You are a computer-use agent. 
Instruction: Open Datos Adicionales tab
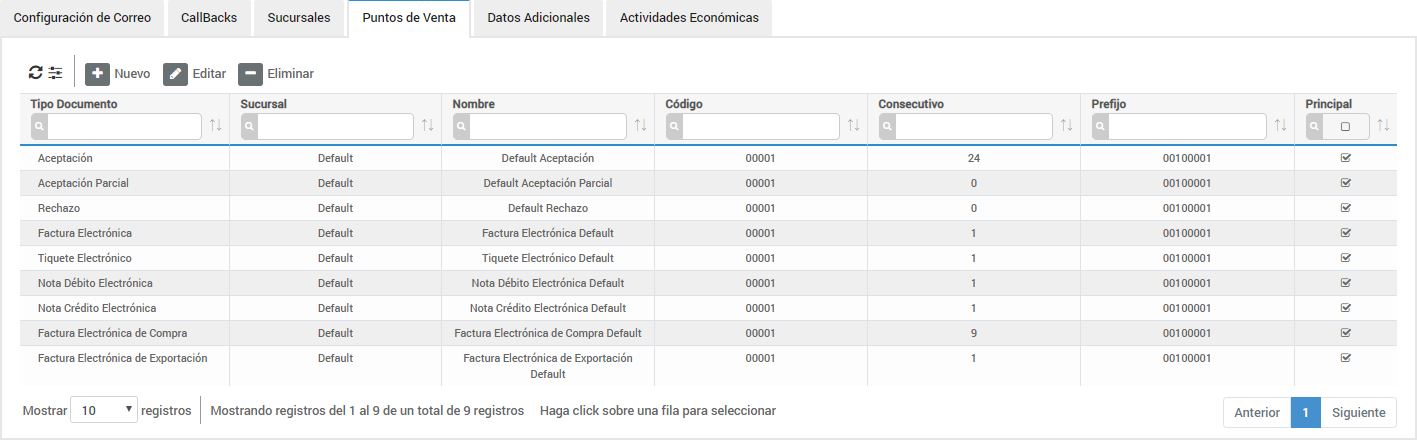point(538,18)
